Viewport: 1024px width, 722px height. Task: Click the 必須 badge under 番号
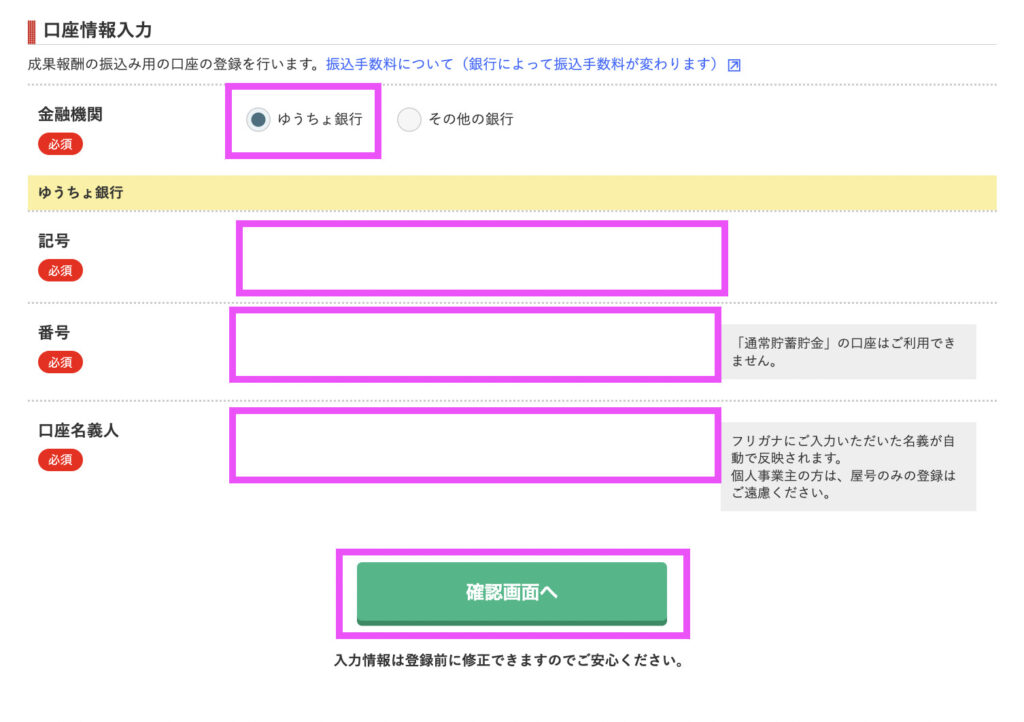(60, 362)
